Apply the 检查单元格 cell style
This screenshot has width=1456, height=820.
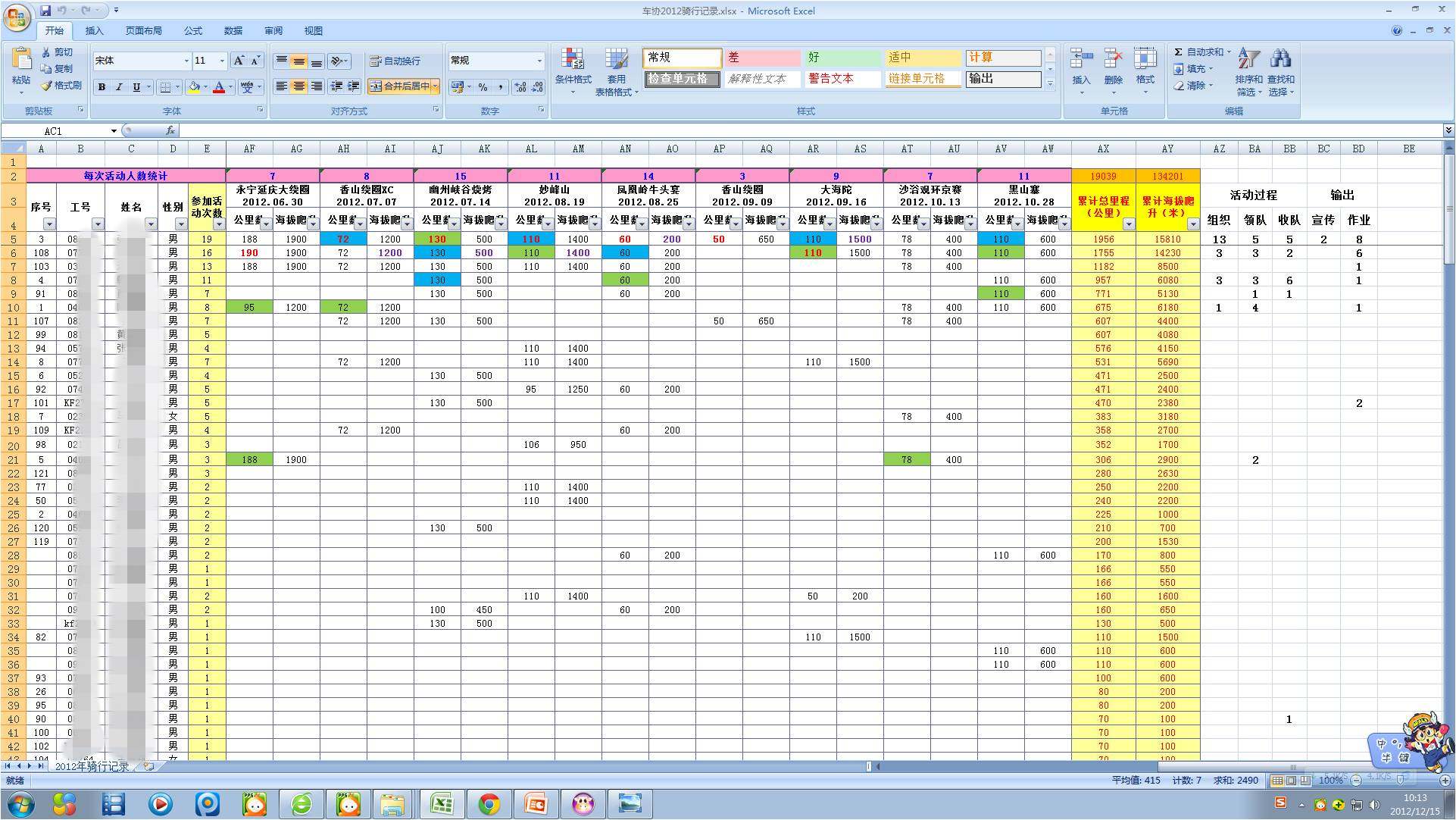[x=682, y=79]
